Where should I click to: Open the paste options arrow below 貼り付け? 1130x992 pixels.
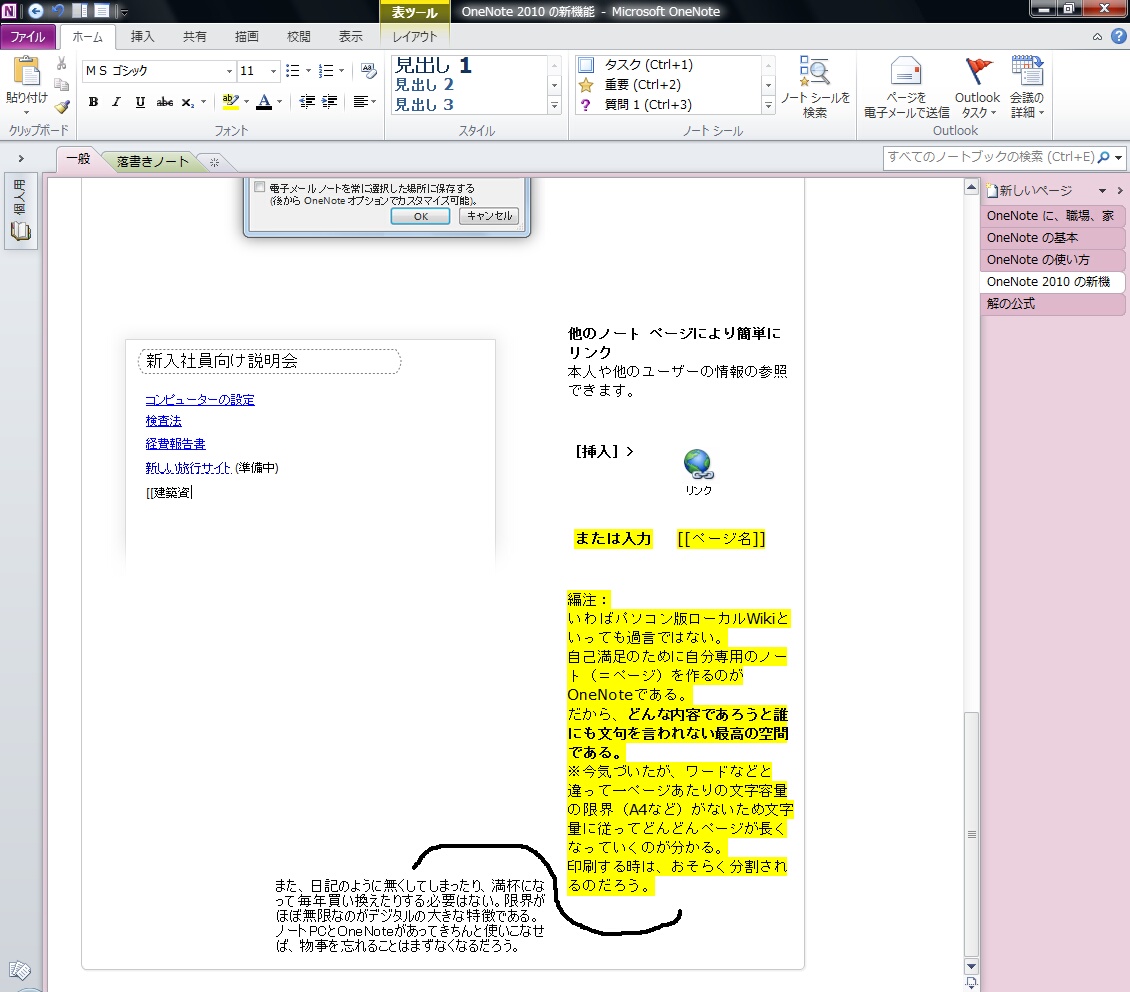click(27, 112)
